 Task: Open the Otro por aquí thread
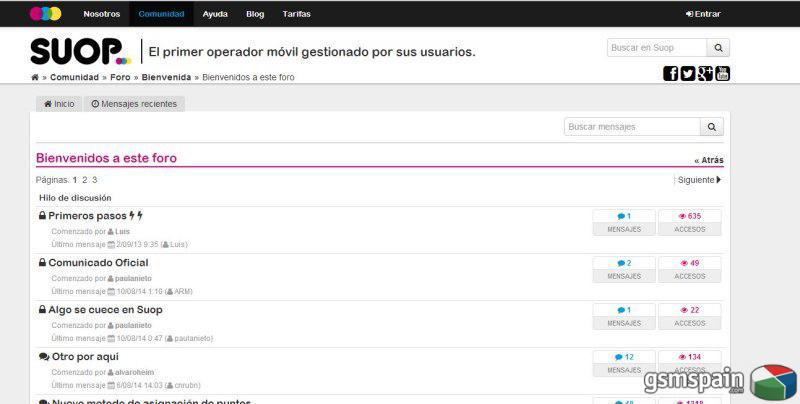coord(85,357)
